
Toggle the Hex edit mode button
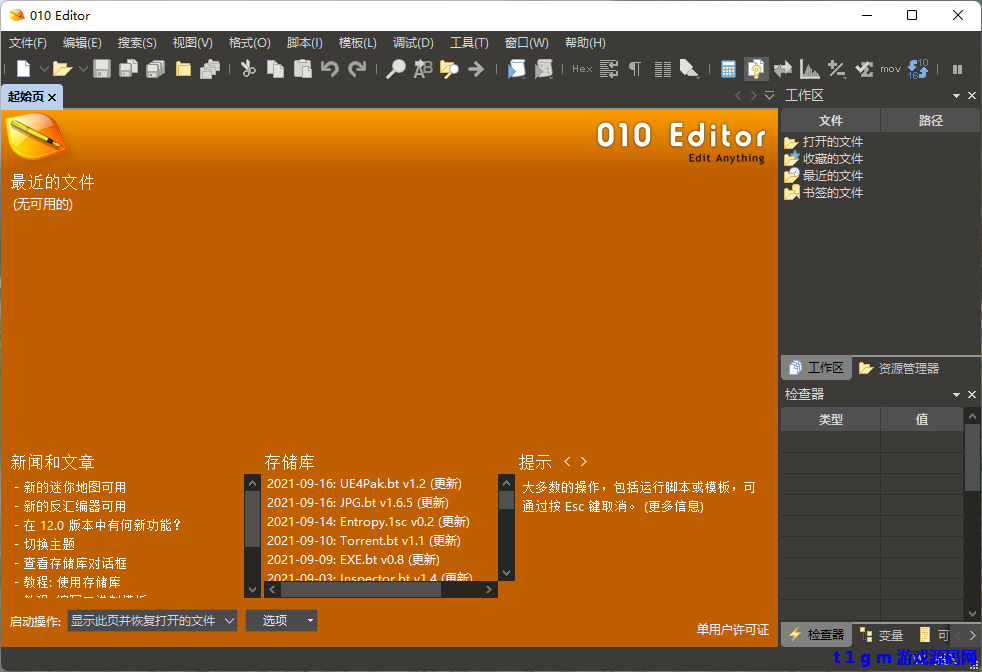(582, 69)
